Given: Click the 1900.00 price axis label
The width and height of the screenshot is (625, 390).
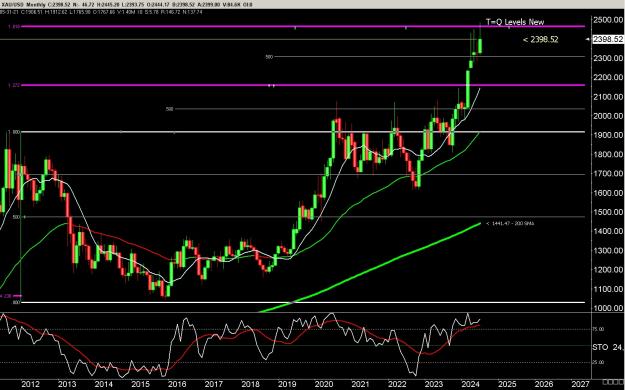Looking at the screenshot, I should pos(608,135).
